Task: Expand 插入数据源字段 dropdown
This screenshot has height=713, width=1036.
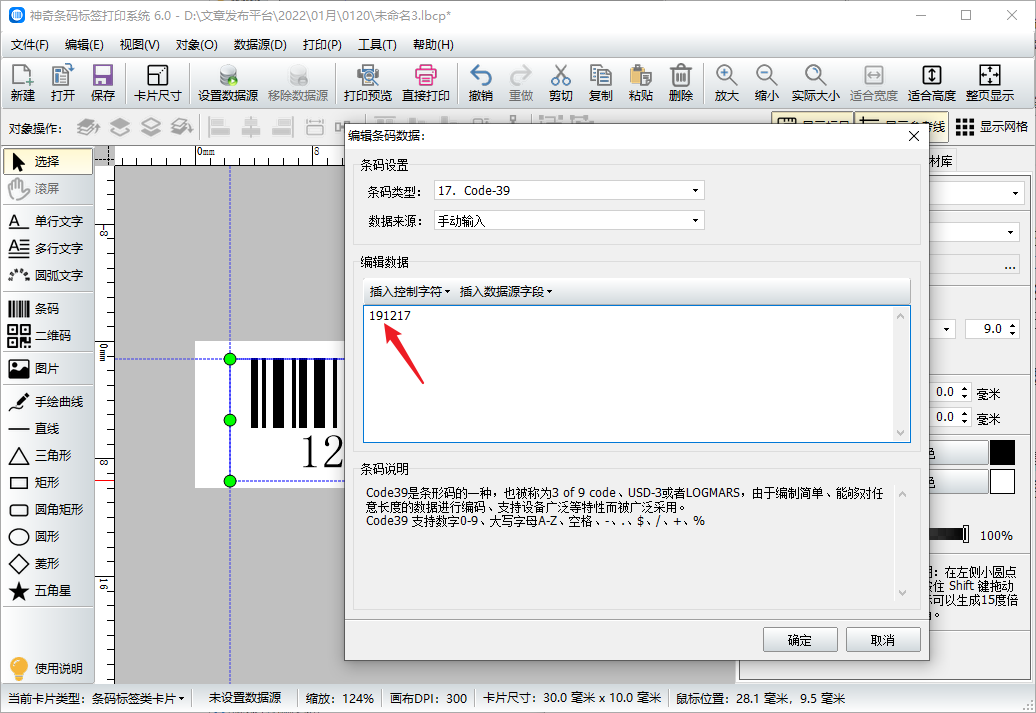Action: 505,291
